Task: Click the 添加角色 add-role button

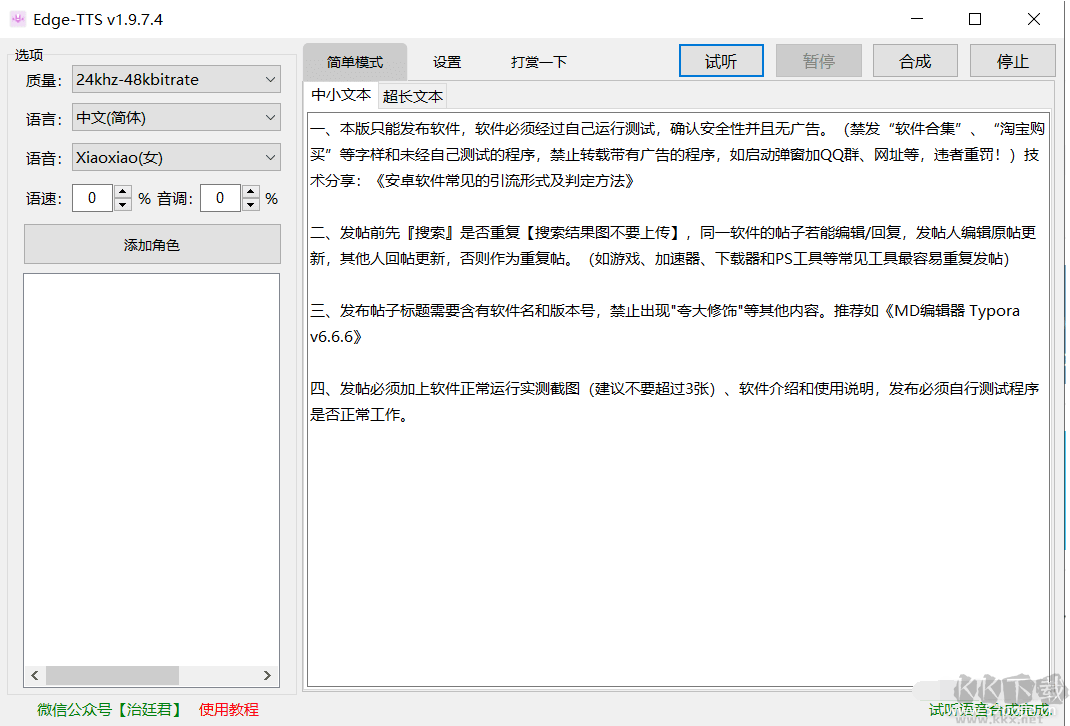Action: click(x=151, y=244)
